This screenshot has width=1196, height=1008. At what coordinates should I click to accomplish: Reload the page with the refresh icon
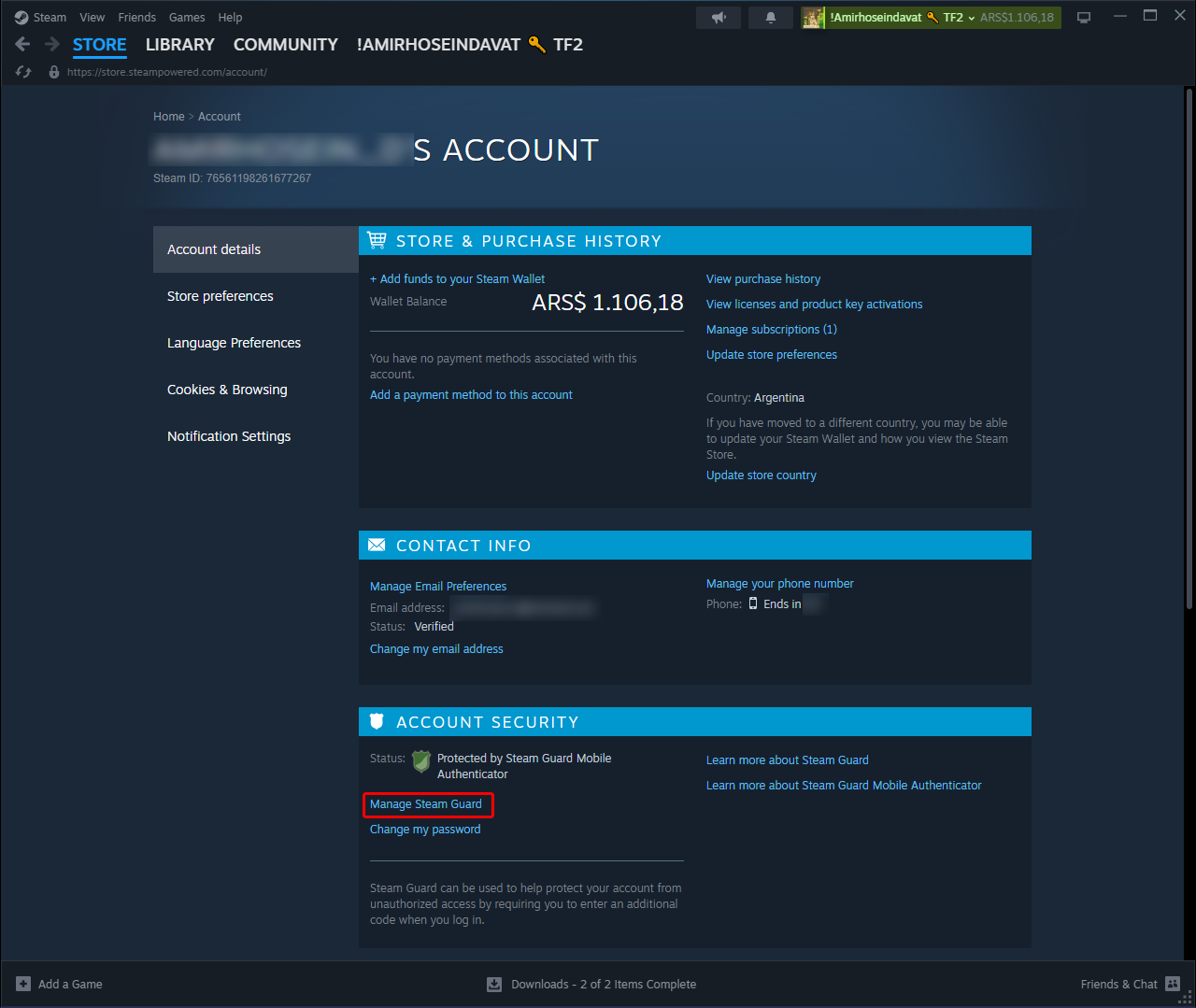pyautogui.click(x=24, y=72)
